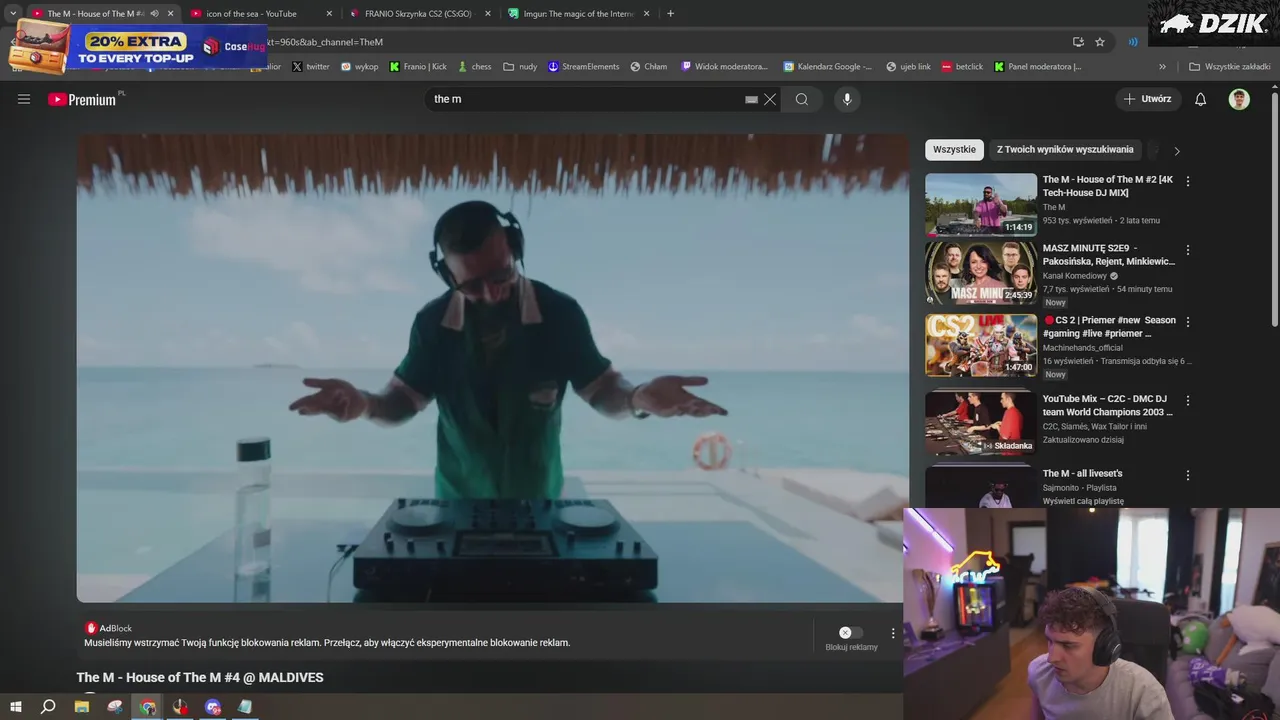Focus Chrome in the taskbar
The image size is (1280, 720).
148,707
